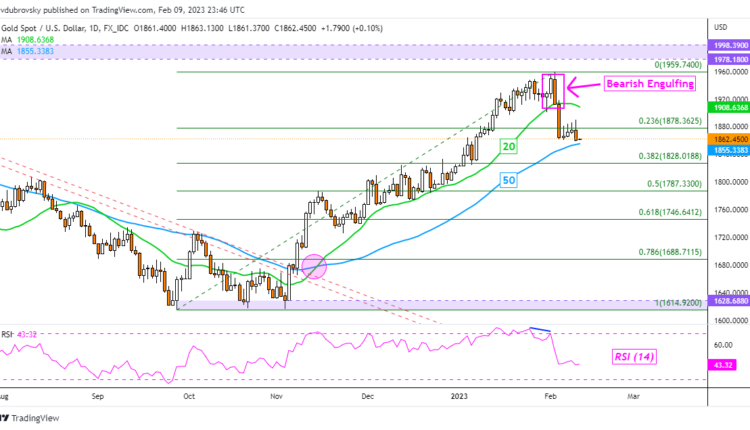Click the orange 1862.4500 current price tag
Viewport: 750px width, 430px height.
point(728,138)
